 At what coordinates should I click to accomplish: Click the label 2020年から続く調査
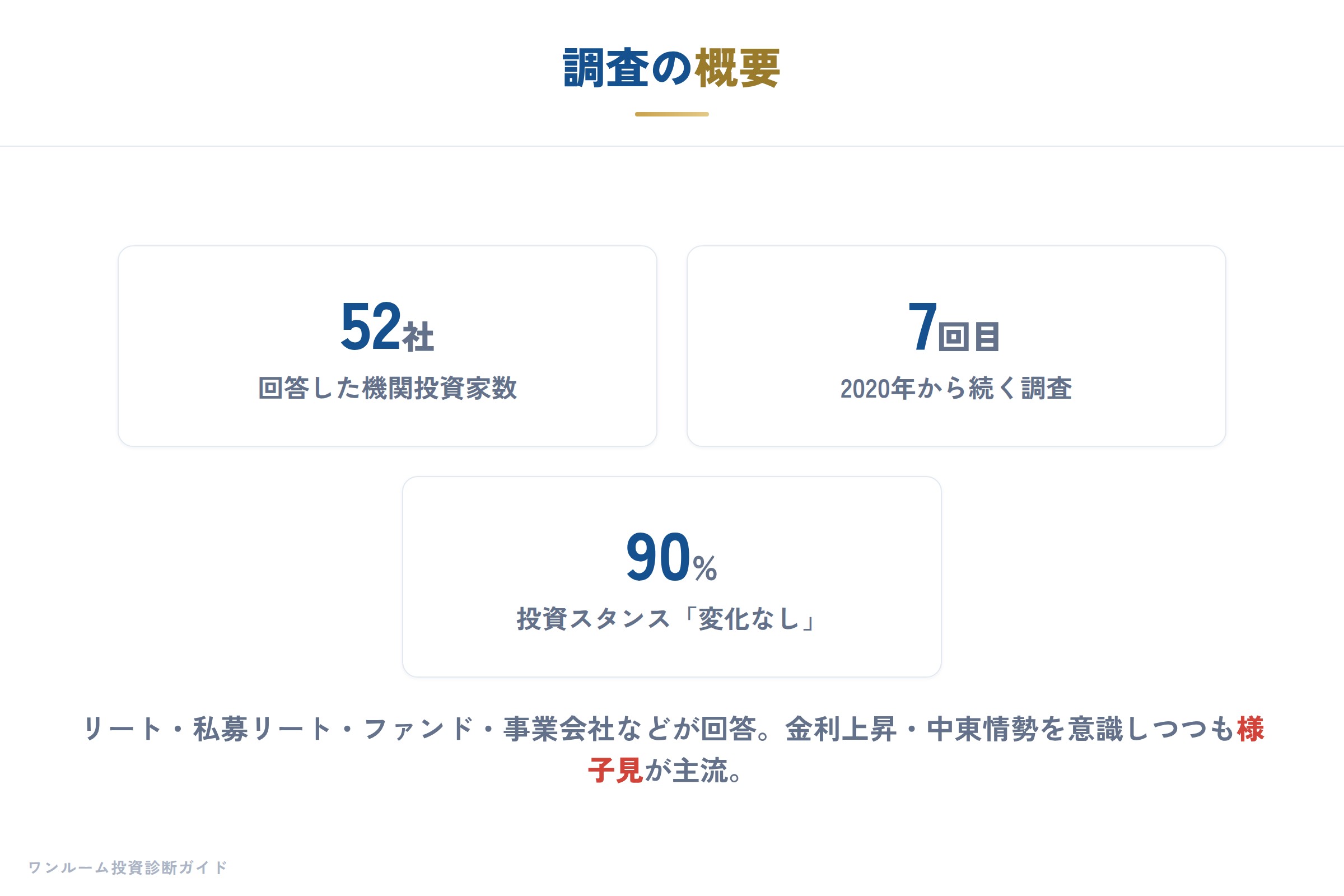tap(956, 389)
